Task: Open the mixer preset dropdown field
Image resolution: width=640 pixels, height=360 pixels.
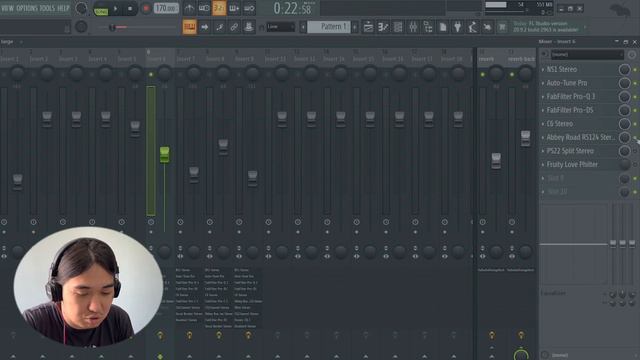Action: pos(587,54)
